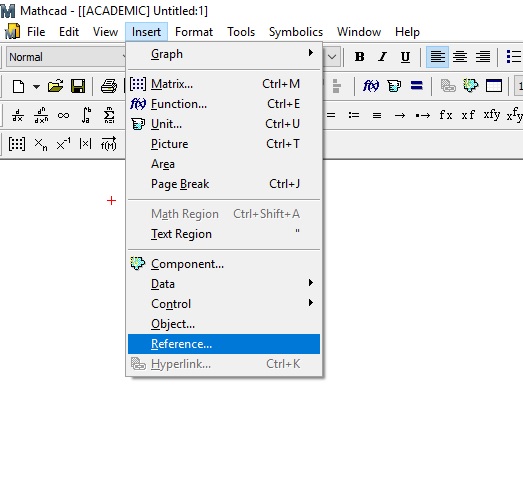Toggle Align Left
Viewport: 523px width, 495px height.
[437, 57]
